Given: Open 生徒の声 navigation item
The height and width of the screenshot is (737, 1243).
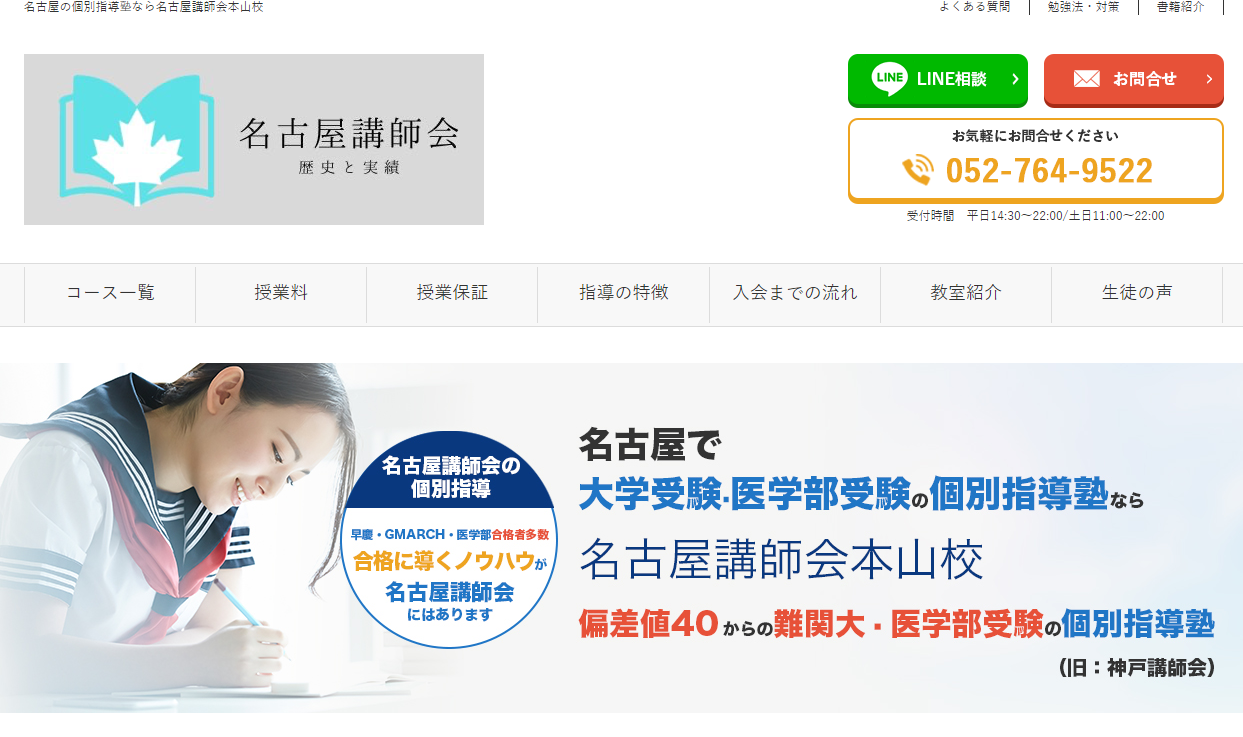Looking at the screenshot, I should (1137, 294).
